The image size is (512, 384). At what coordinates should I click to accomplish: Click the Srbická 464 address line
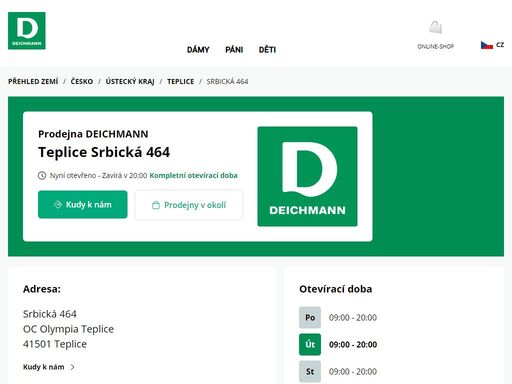click(50, 314)
